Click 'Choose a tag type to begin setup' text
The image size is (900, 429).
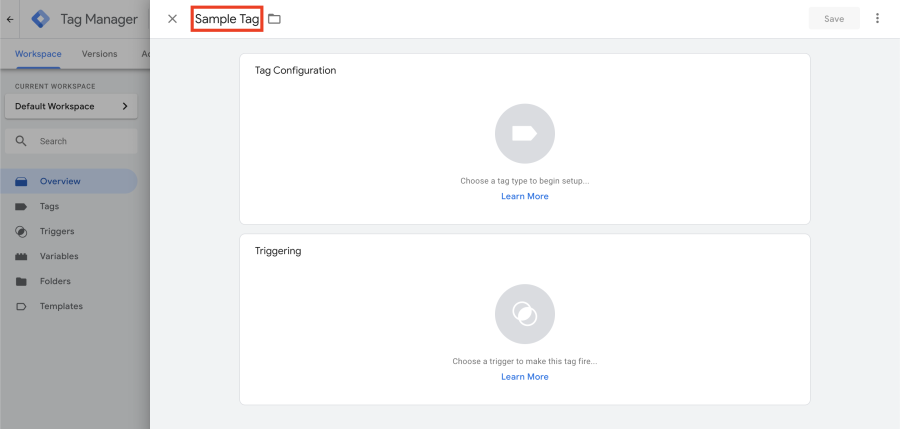tap(525, 181)
